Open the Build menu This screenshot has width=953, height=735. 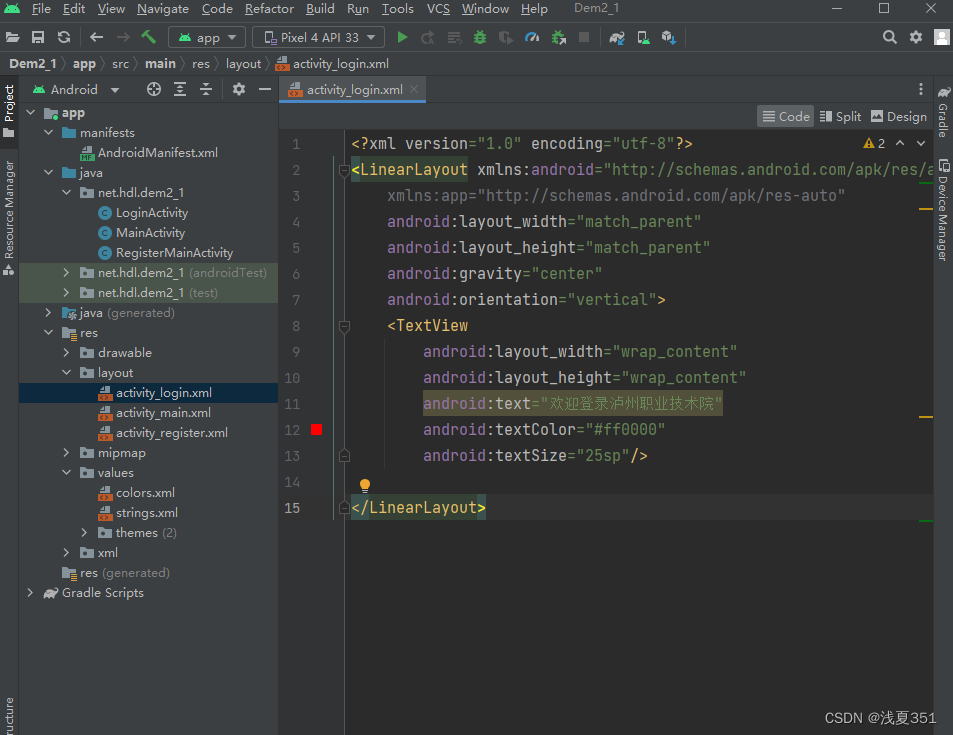tap(320, 9)
